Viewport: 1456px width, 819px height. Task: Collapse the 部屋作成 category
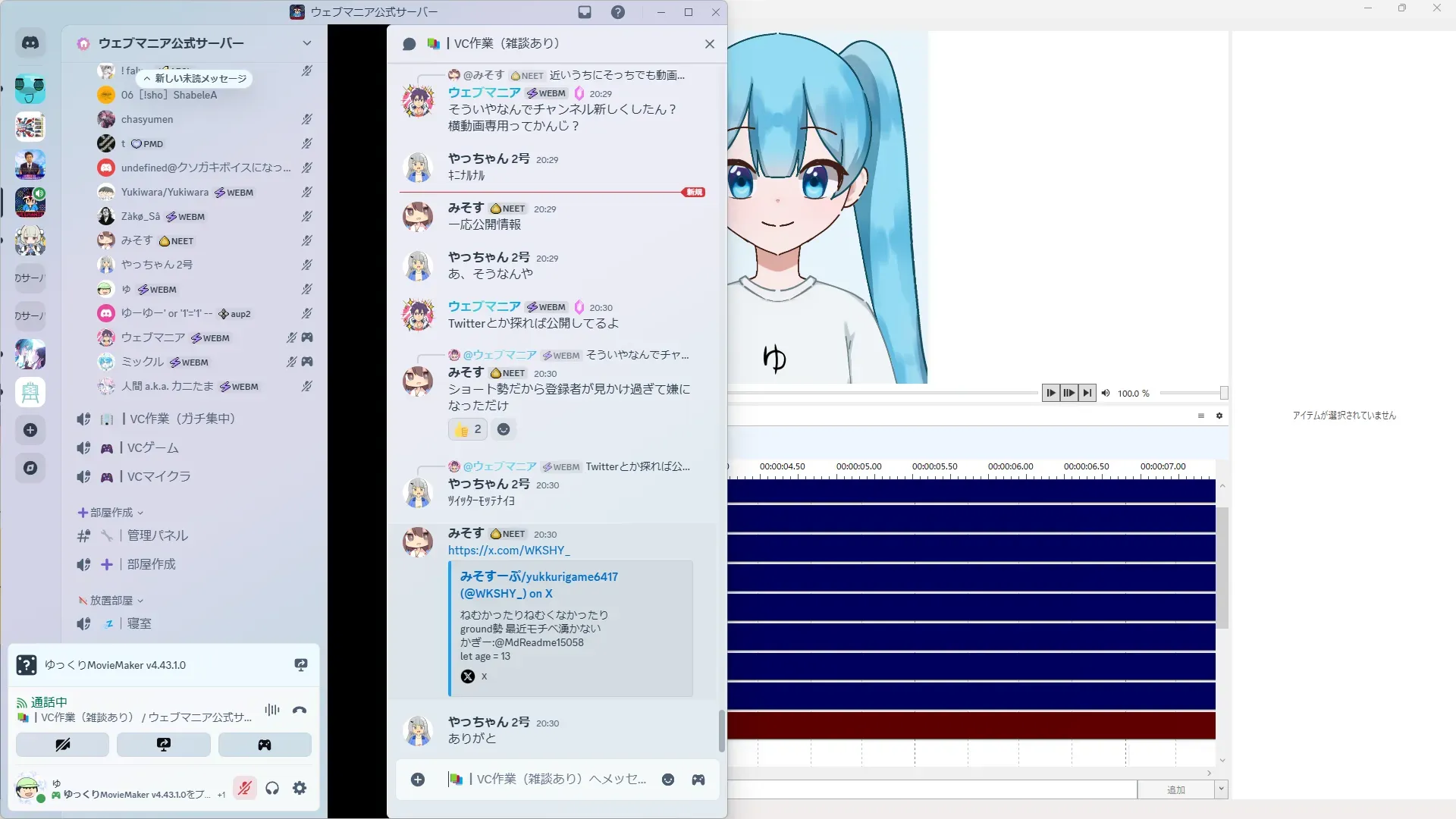click(x=111, y=513)
